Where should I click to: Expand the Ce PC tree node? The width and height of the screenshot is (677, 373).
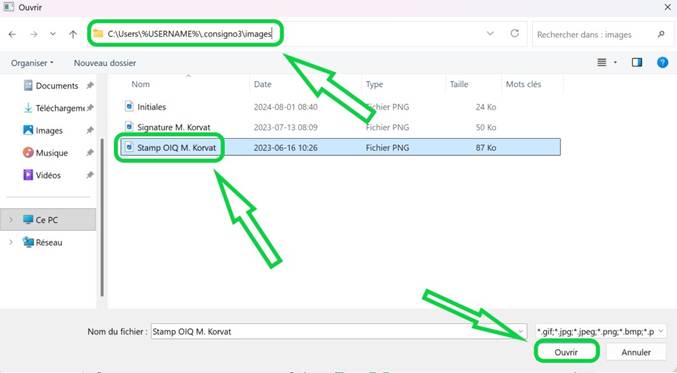coord(11,220)
